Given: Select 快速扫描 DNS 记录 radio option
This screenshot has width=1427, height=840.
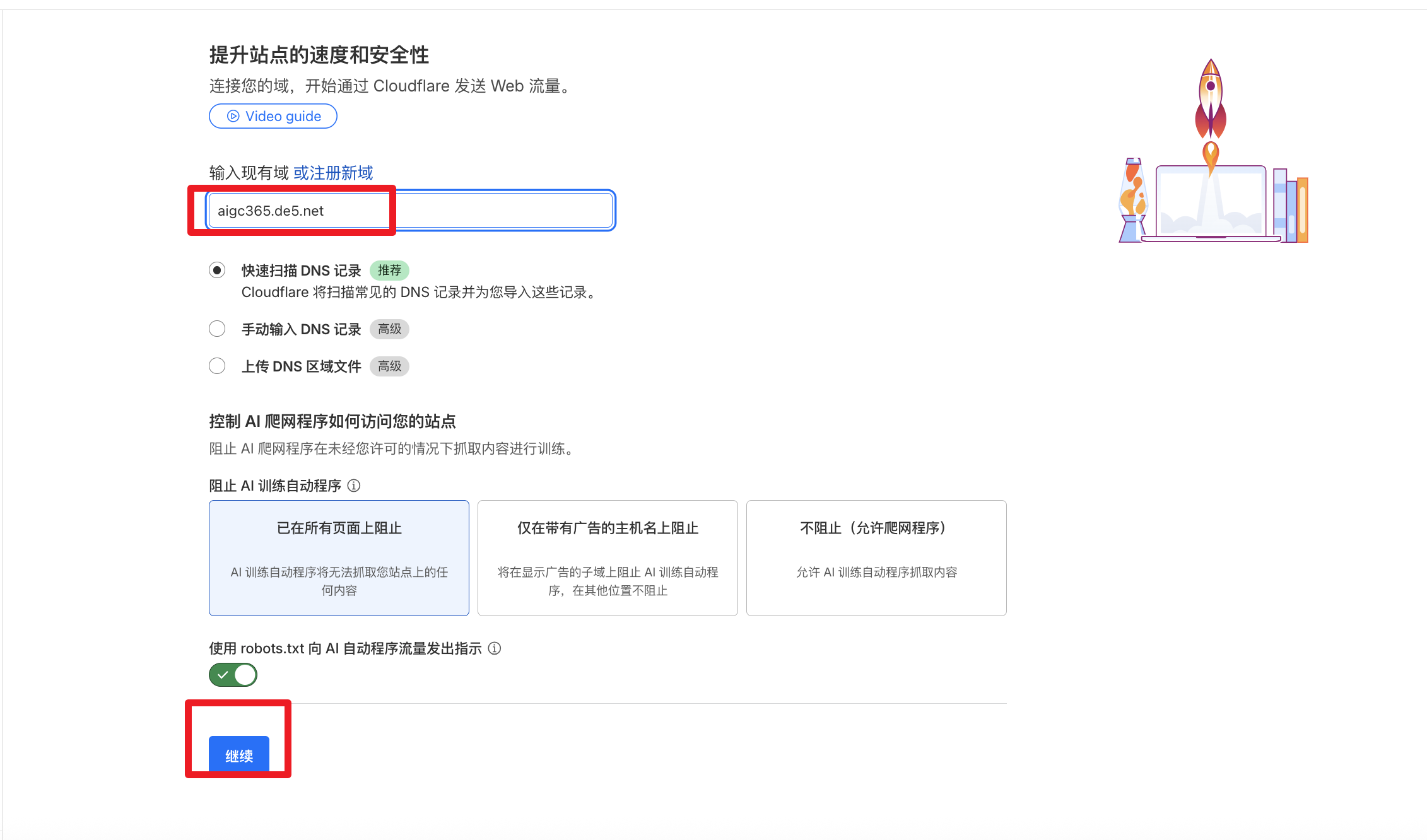Looking at the screenshot, I should click(x=217, y=271).
